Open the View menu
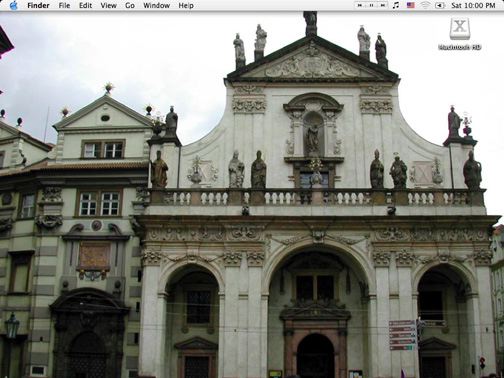 point(109,5)
